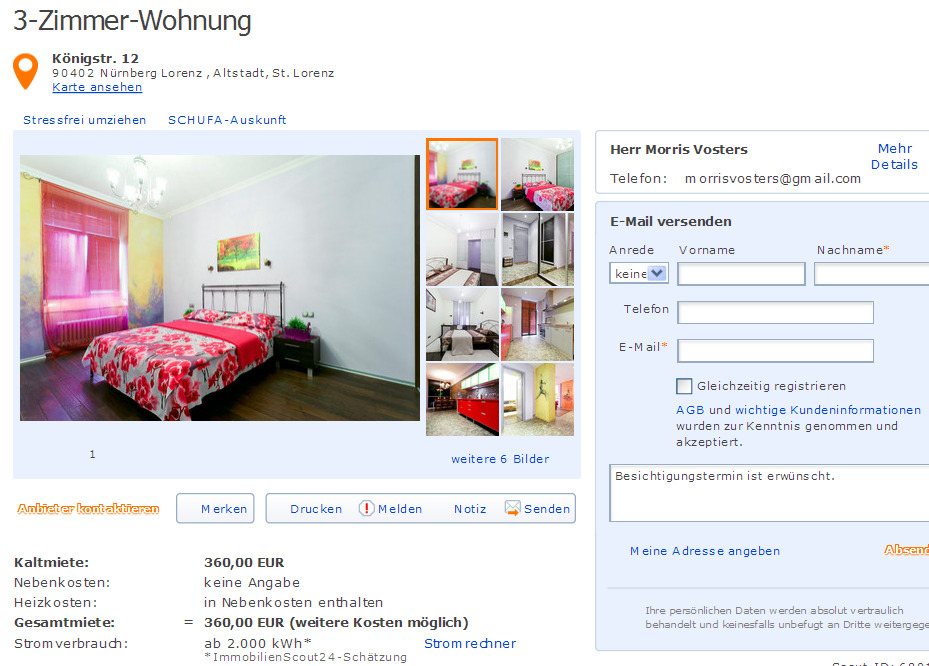This screenshot has width=929, height=666.
Task: Open the Stressfrei umziehen tab
Action: point(85,120)
